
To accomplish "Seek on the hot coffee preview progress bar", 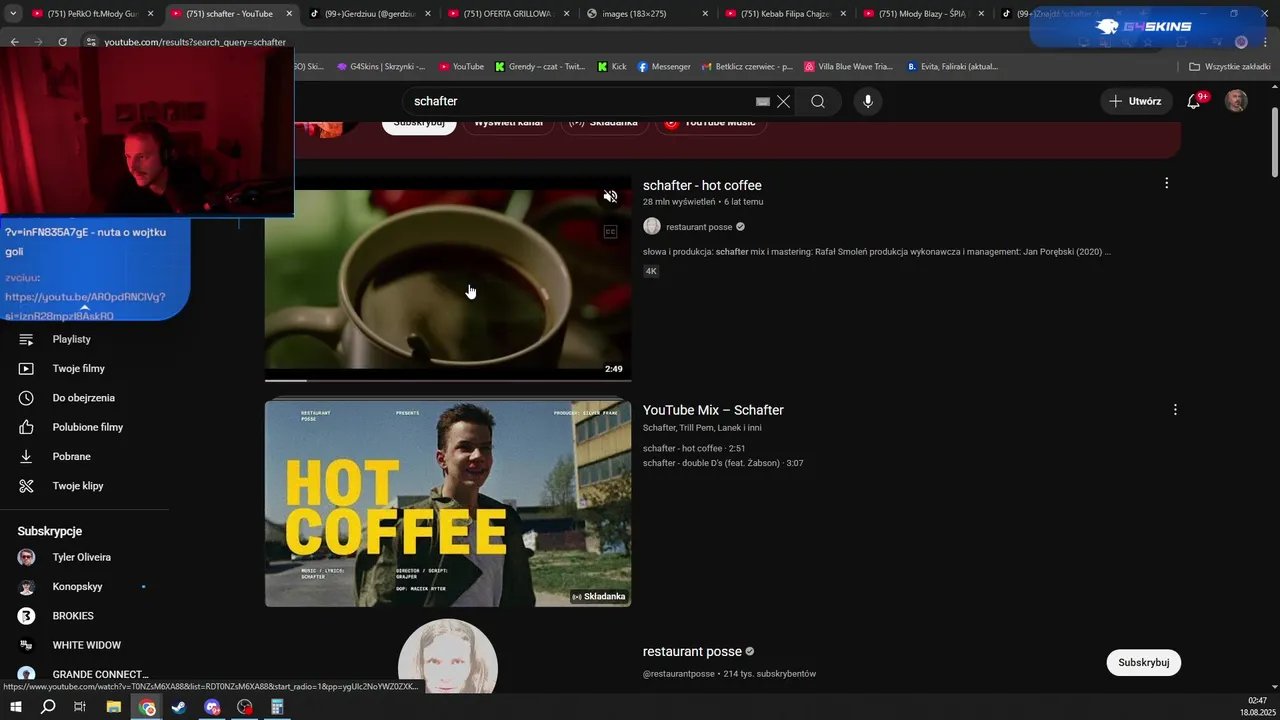I will click(448, 380).
